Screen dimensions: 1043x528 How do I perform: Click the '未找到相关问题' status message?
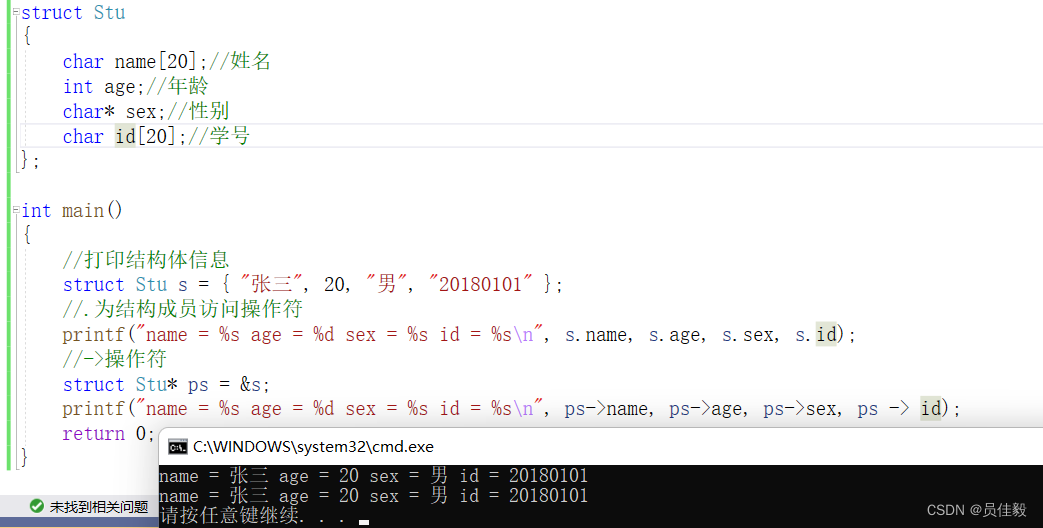click(99, 507)
